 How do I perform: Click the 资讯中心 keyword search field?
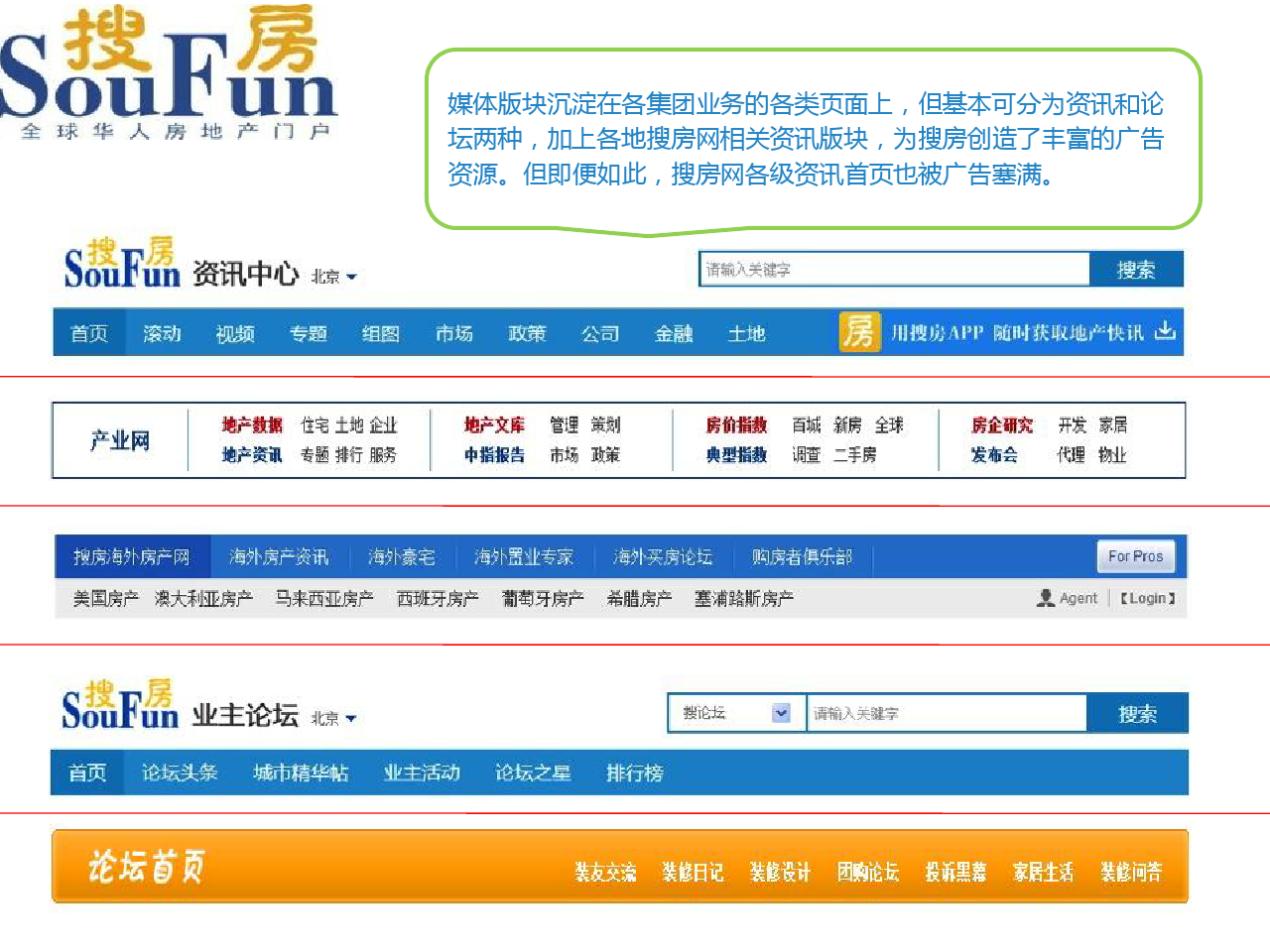coord(895,270)
